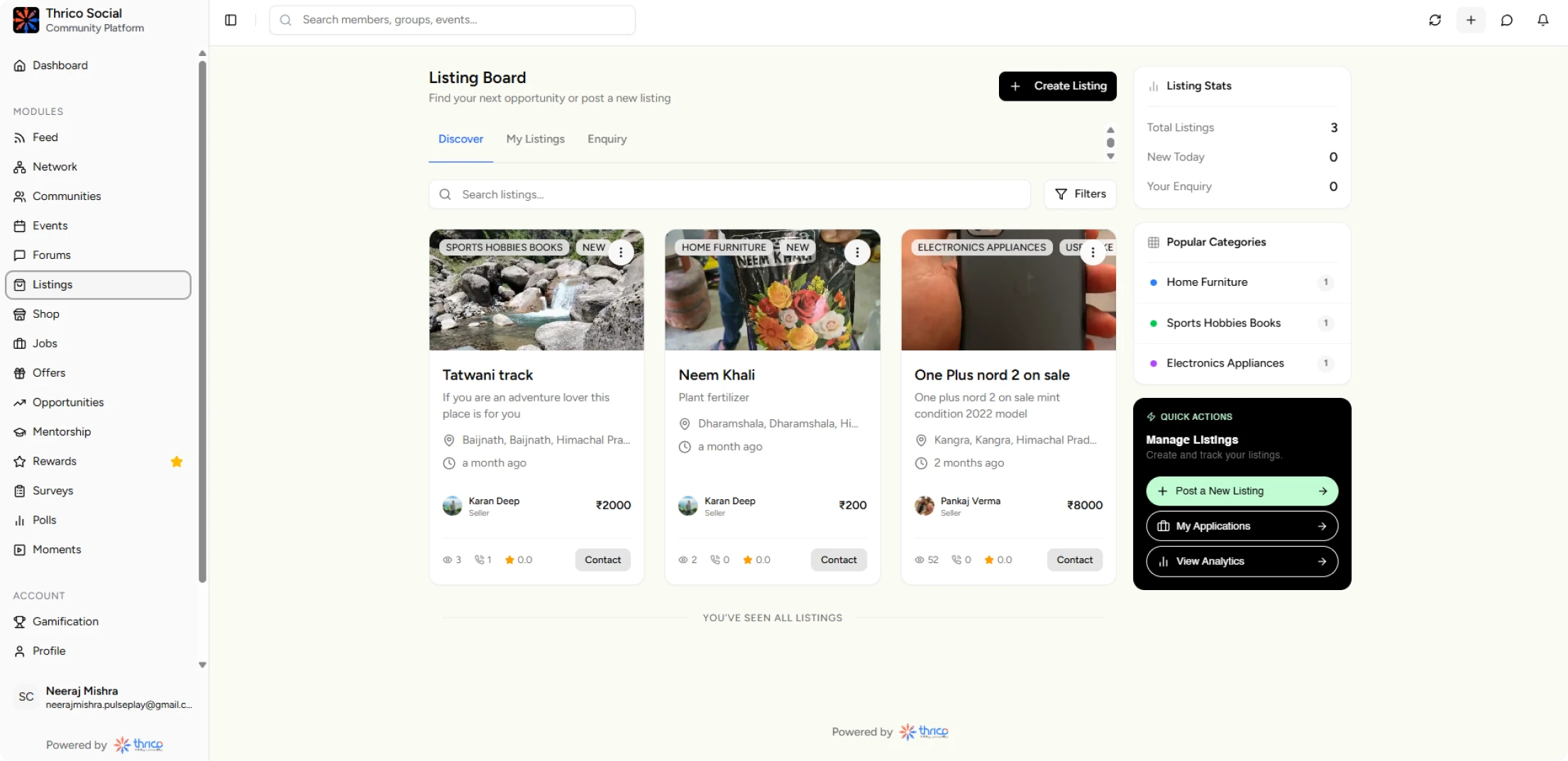Image resolution: width=1568 pixels, height=761 pixels.
Task: Focus the global search members field
Action: tap(452, 20)
